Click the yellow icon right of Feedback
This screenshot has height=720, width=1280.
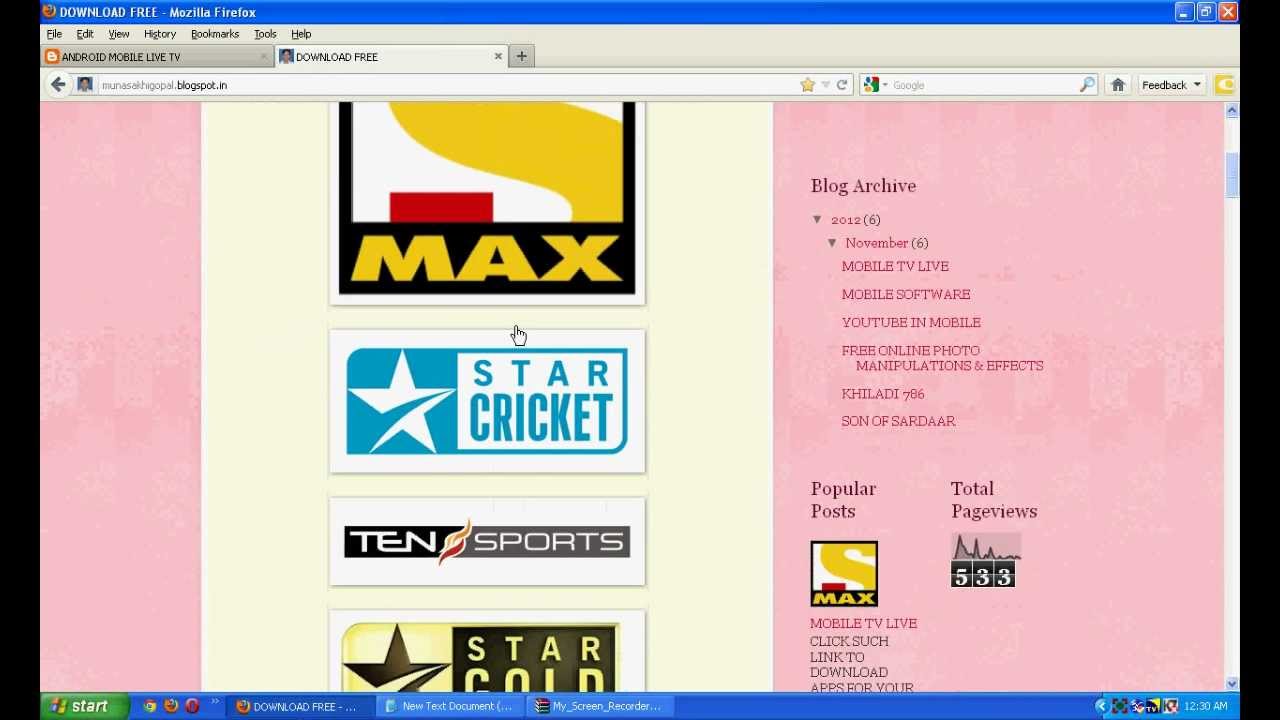pyautogui.click(x=1225, y=85)
